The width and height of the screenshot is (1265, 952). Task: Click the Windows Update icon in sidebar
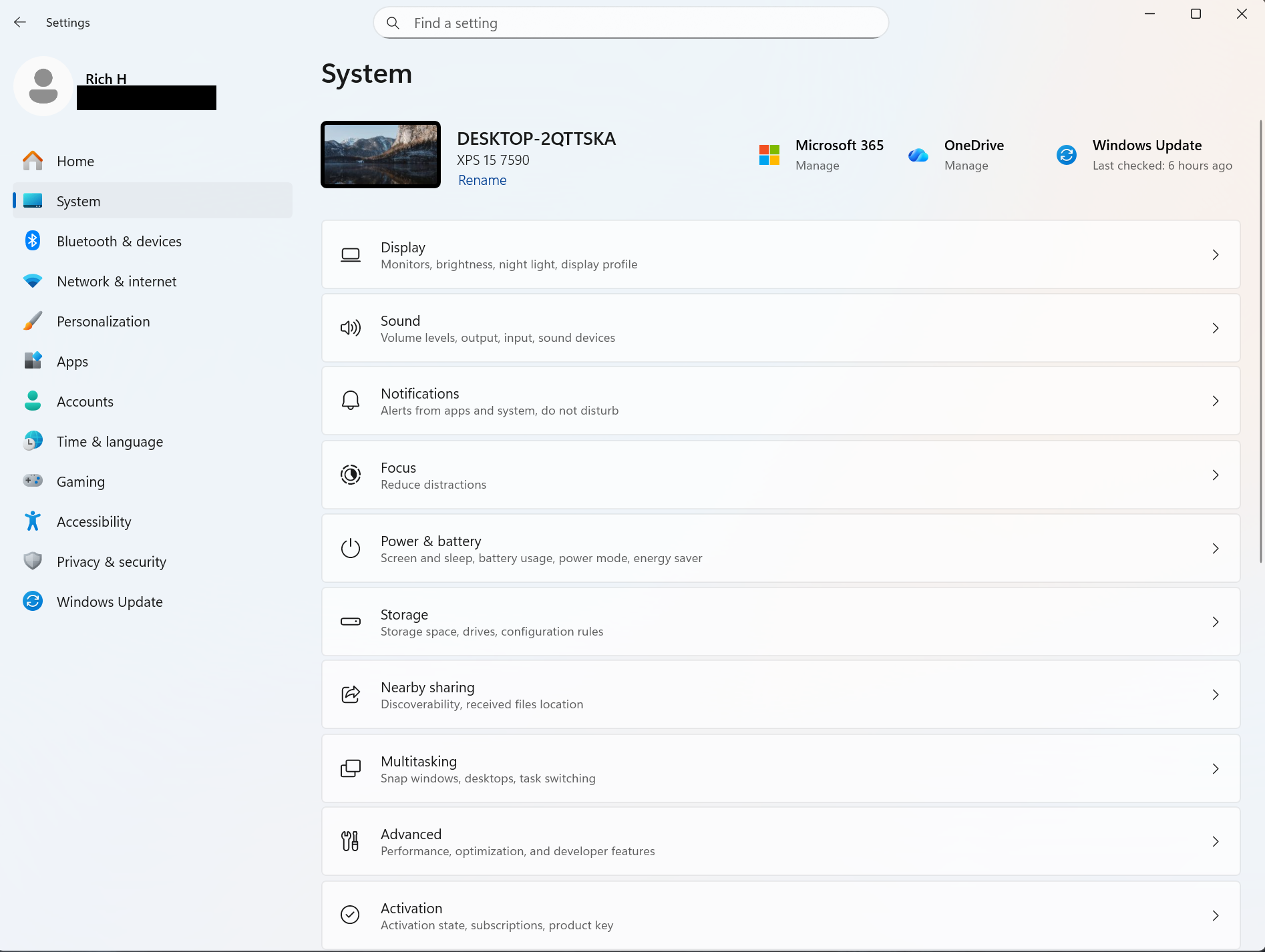point(33,602)
